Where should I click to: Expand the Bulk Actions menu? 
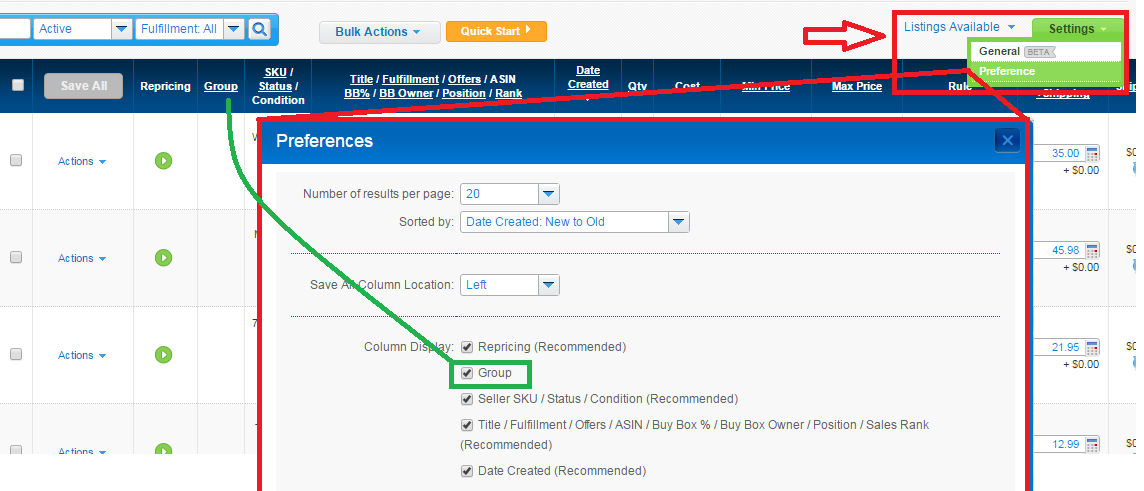click(379, 32)
